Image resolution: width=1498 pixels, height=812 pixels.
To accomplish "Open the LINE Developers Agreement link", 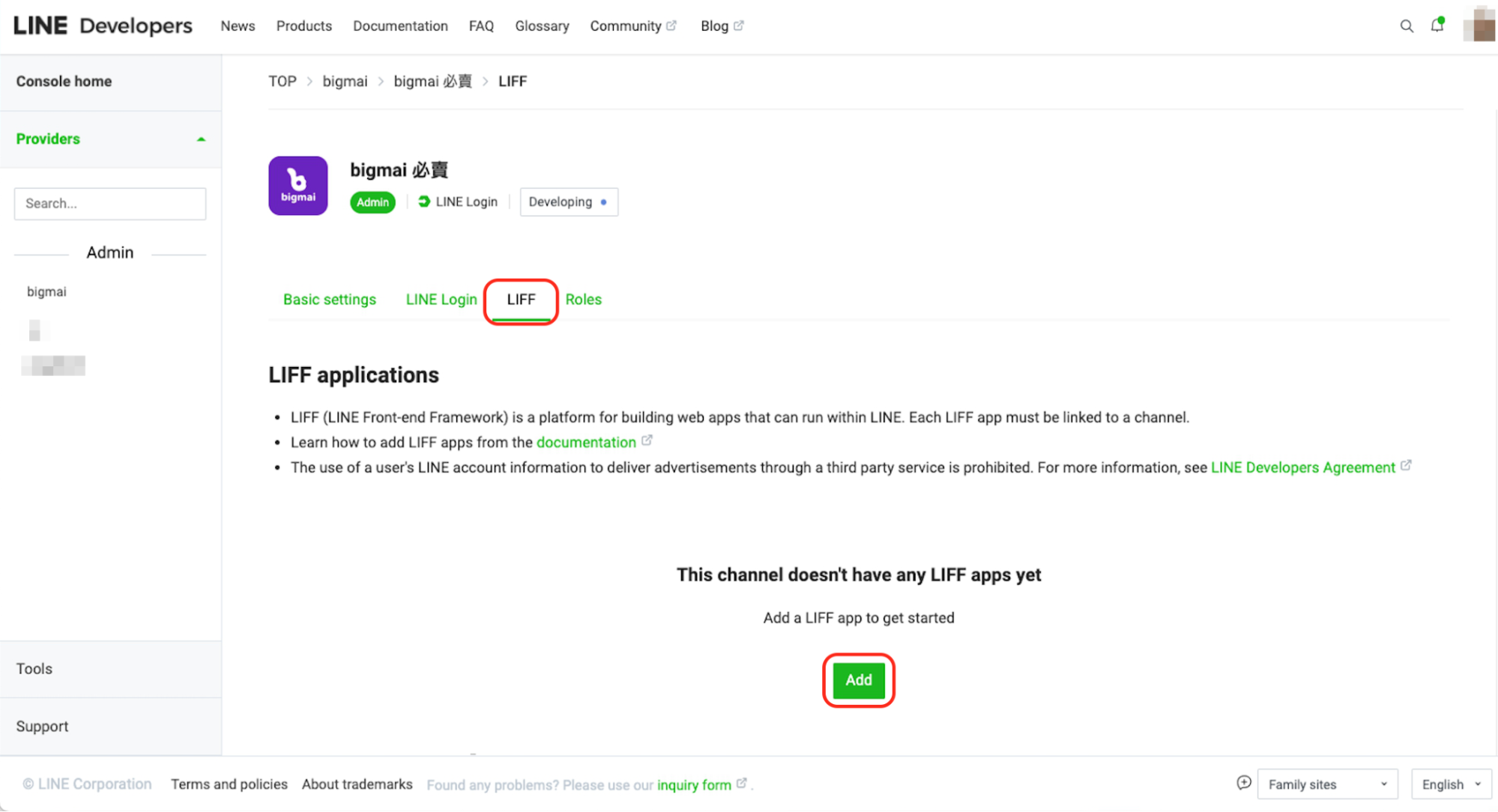I will (1303, 468).
